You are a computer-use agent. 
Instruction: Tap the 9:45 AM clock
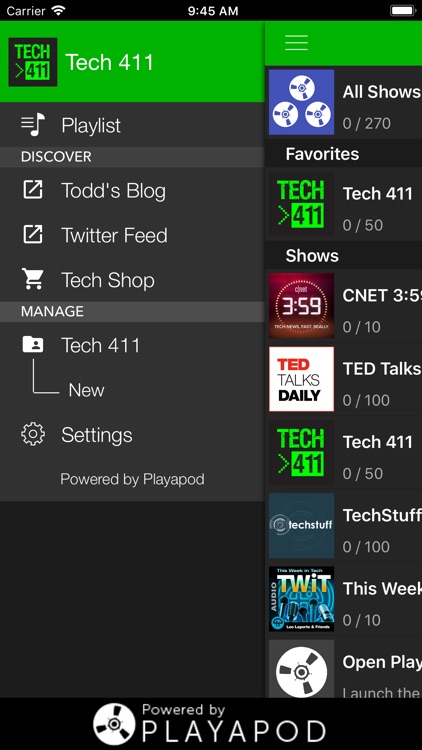pyautogui.click(x=212, y=11)
